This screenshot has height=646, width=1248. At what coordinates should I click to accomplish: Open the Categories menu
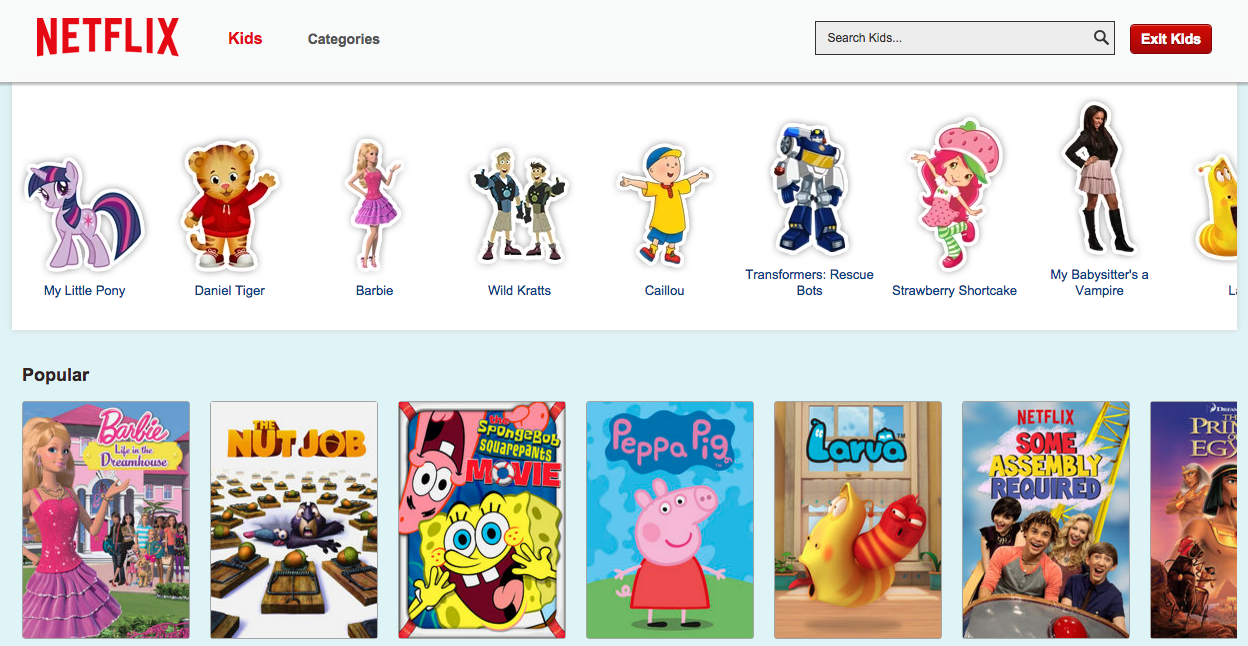click(x=343, y=39)
